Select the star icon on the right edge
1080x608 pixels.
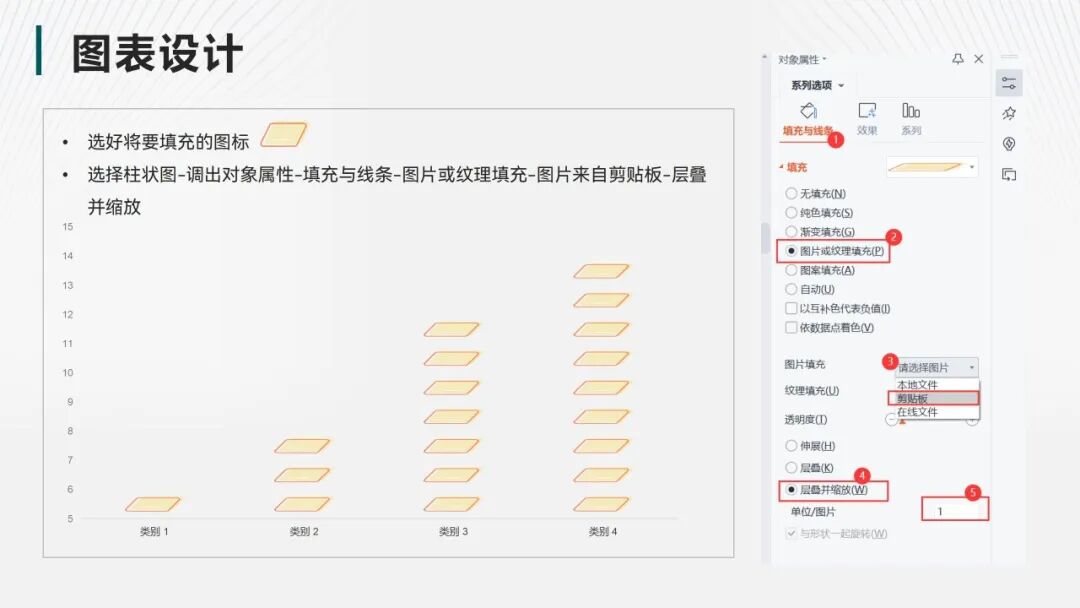pos(1010,112)
